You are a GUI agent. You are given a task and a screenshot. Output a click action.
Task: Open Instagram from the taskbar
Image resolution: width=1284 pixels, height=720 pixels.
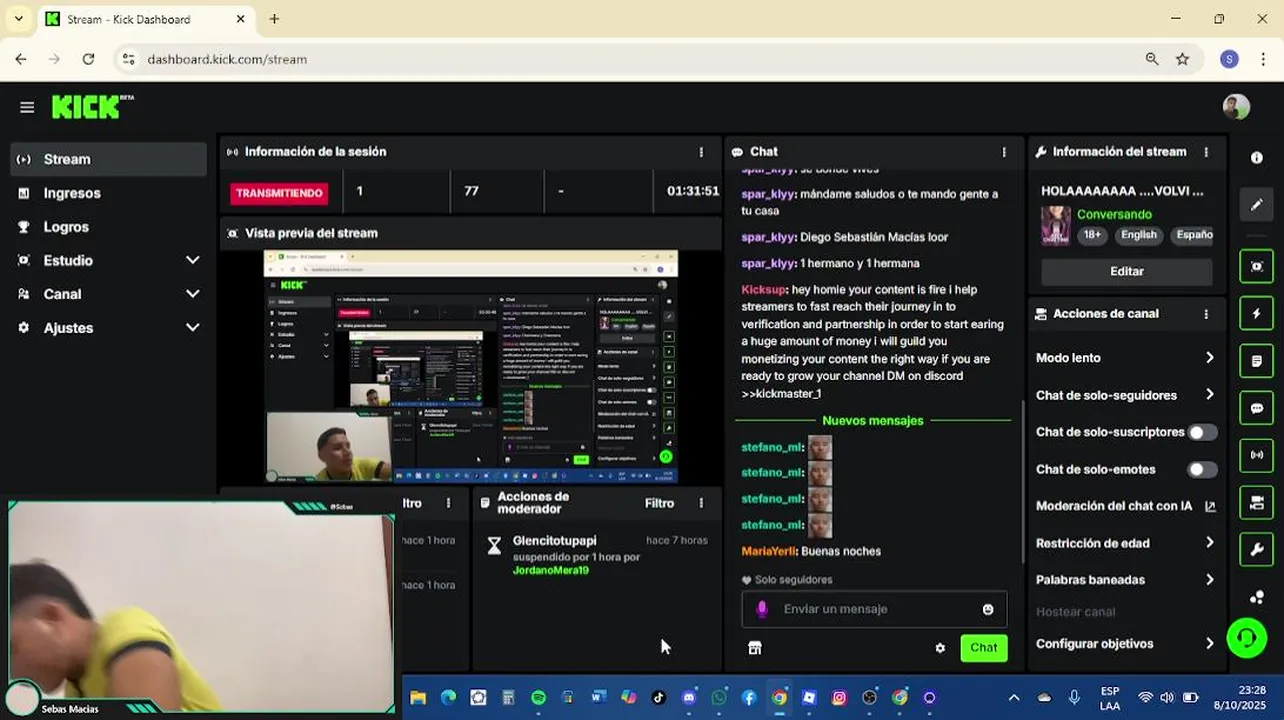pos(839,698)
